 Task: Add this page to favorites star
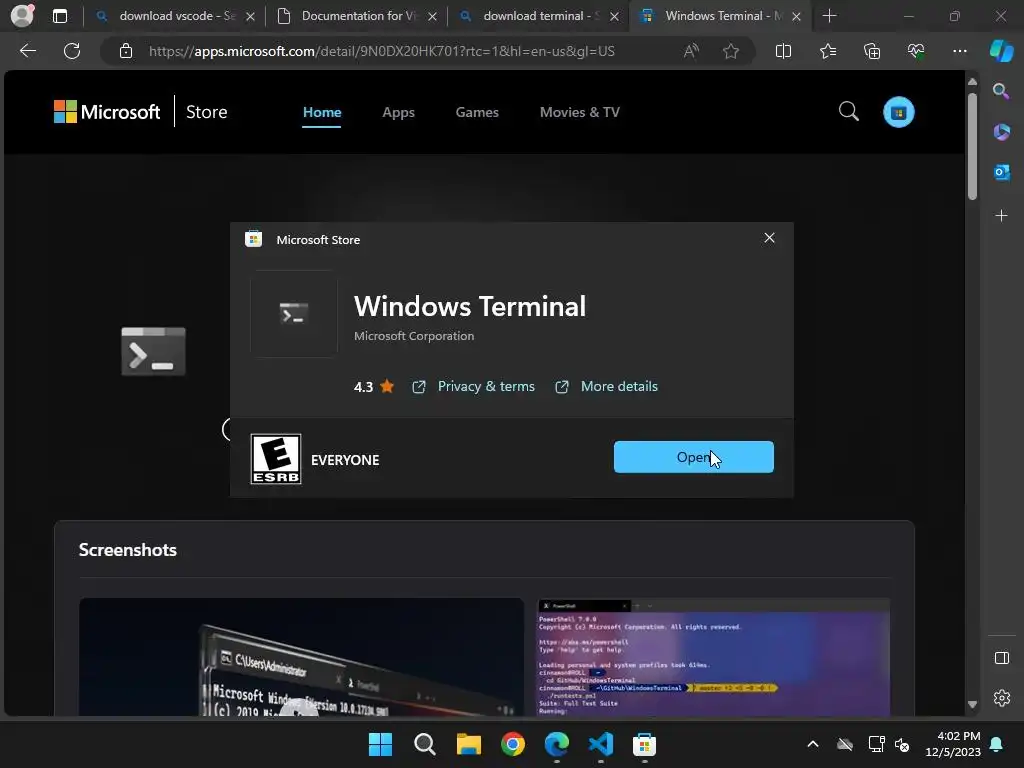pyautogui.click(x=731, y=51)
